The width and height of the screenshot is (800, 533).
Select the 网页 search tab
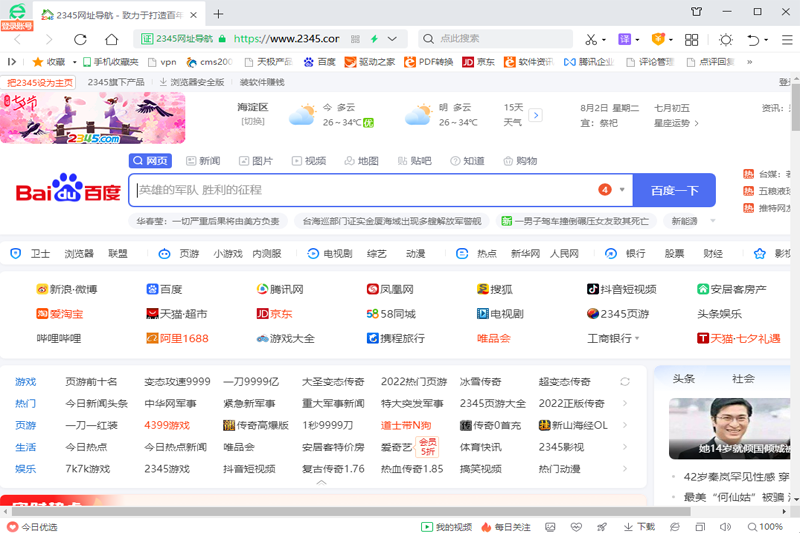coord(150,161)
